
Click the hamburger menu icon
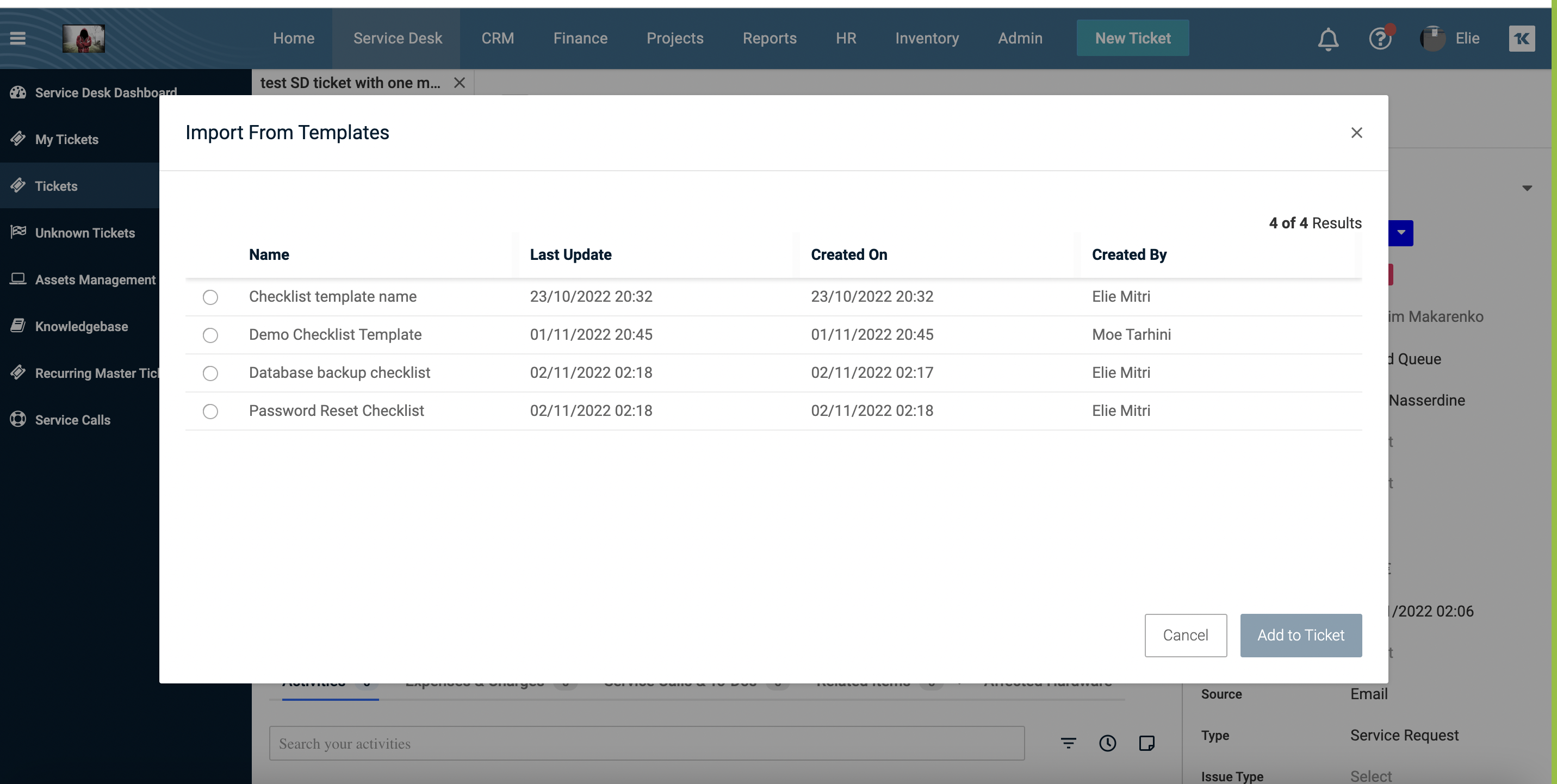[x=17, y=38]
